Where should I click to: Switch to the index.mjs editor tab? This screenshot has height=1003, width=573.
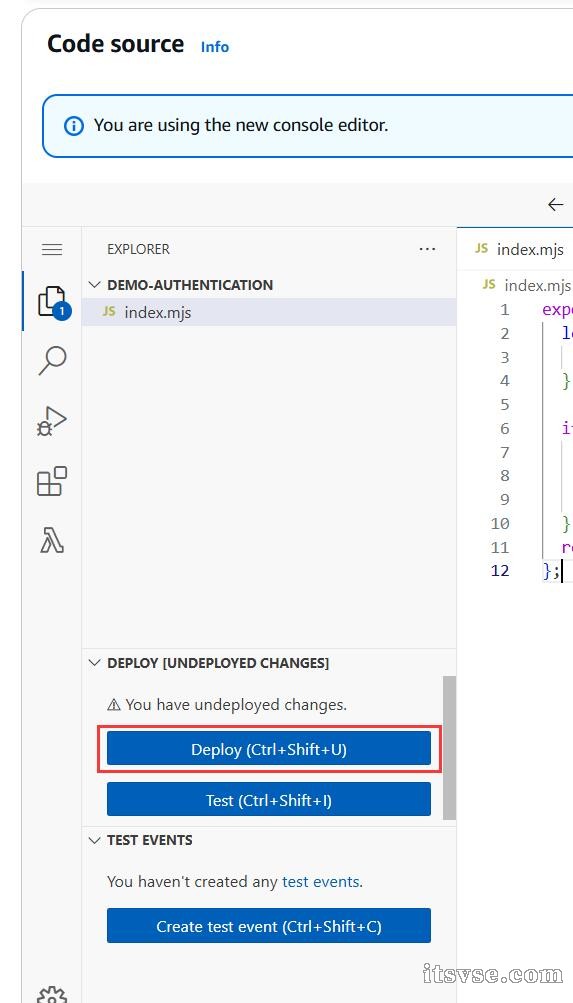(x=519, y=249)
